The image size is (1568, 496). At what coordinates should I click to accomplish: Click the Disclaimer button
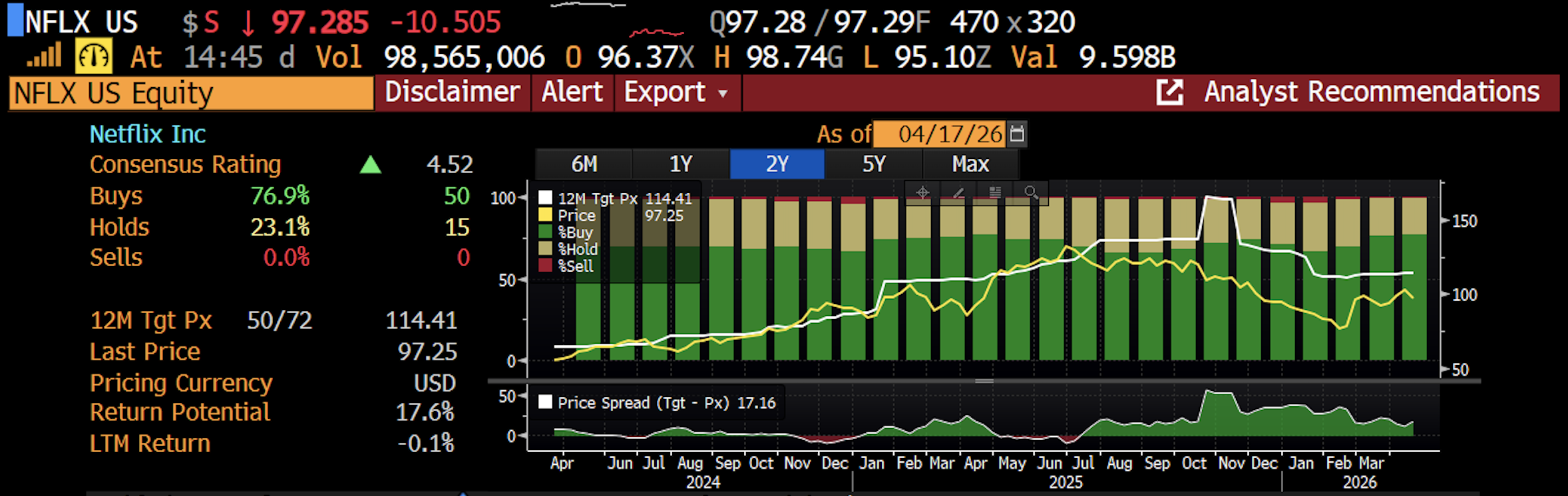click(453, 92)
